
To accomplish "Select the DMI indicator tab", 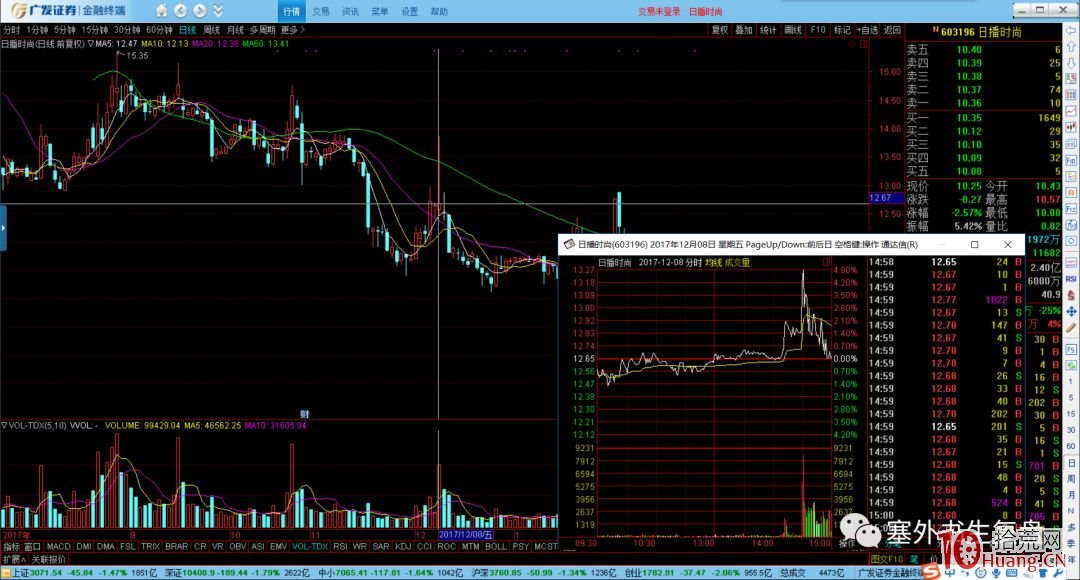I will tap(83, 546).
